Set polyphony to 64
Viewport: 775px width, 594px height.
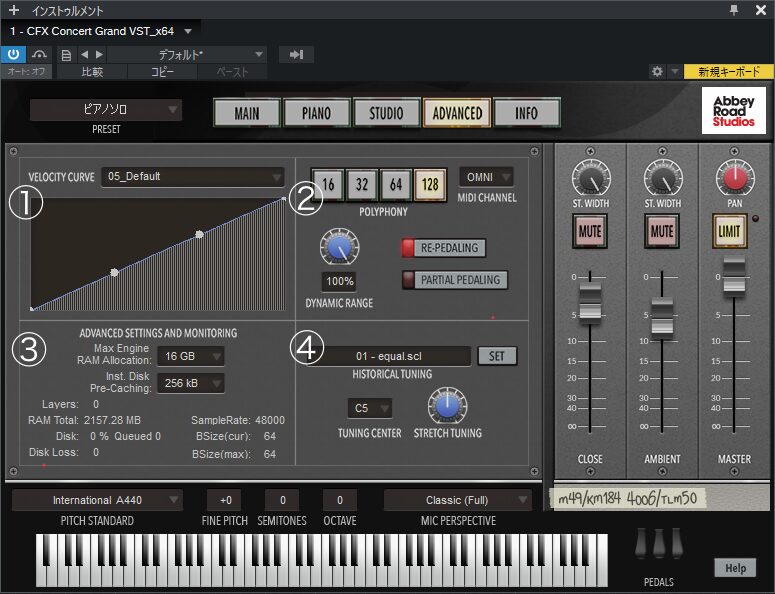(396, 185)
